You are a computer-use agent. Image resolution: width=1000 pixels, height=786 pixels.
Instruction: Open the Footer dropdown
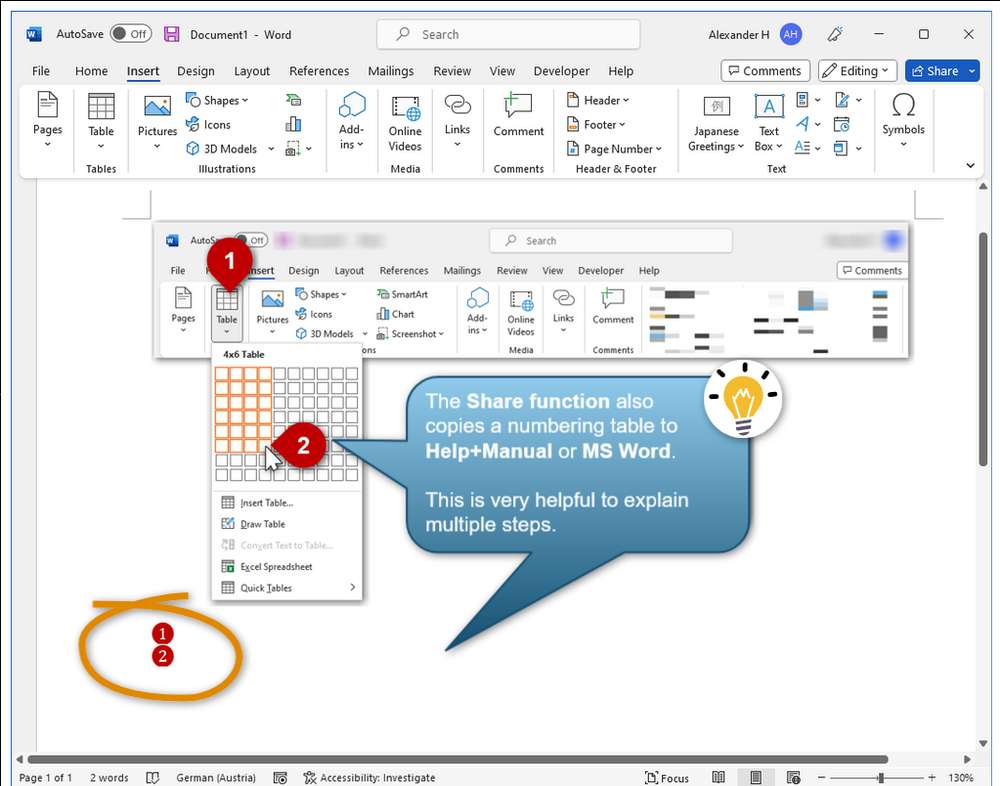coord(596,124)
